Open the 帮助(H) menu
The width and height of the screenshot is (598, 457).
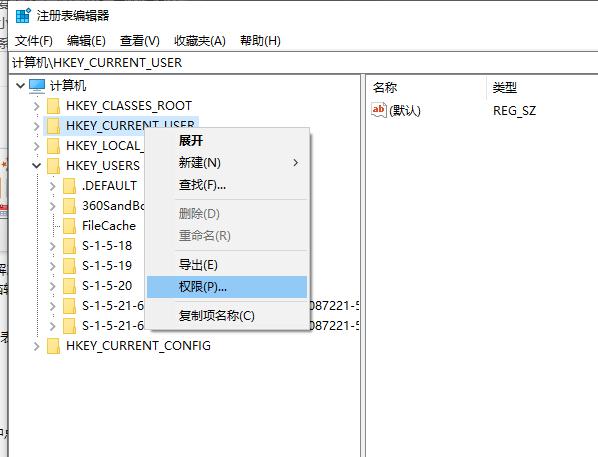tap(260, 40)
